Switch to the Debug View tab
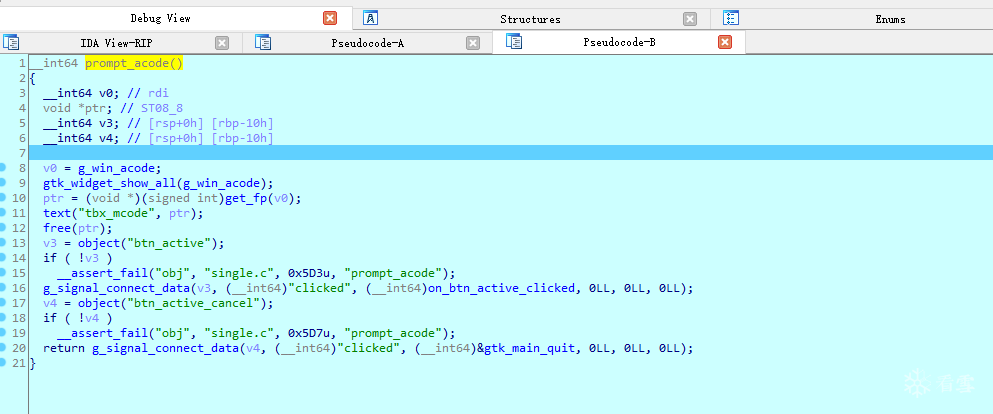Image resolution: width=993 pixels, height=414 pixels. point(160,18)
